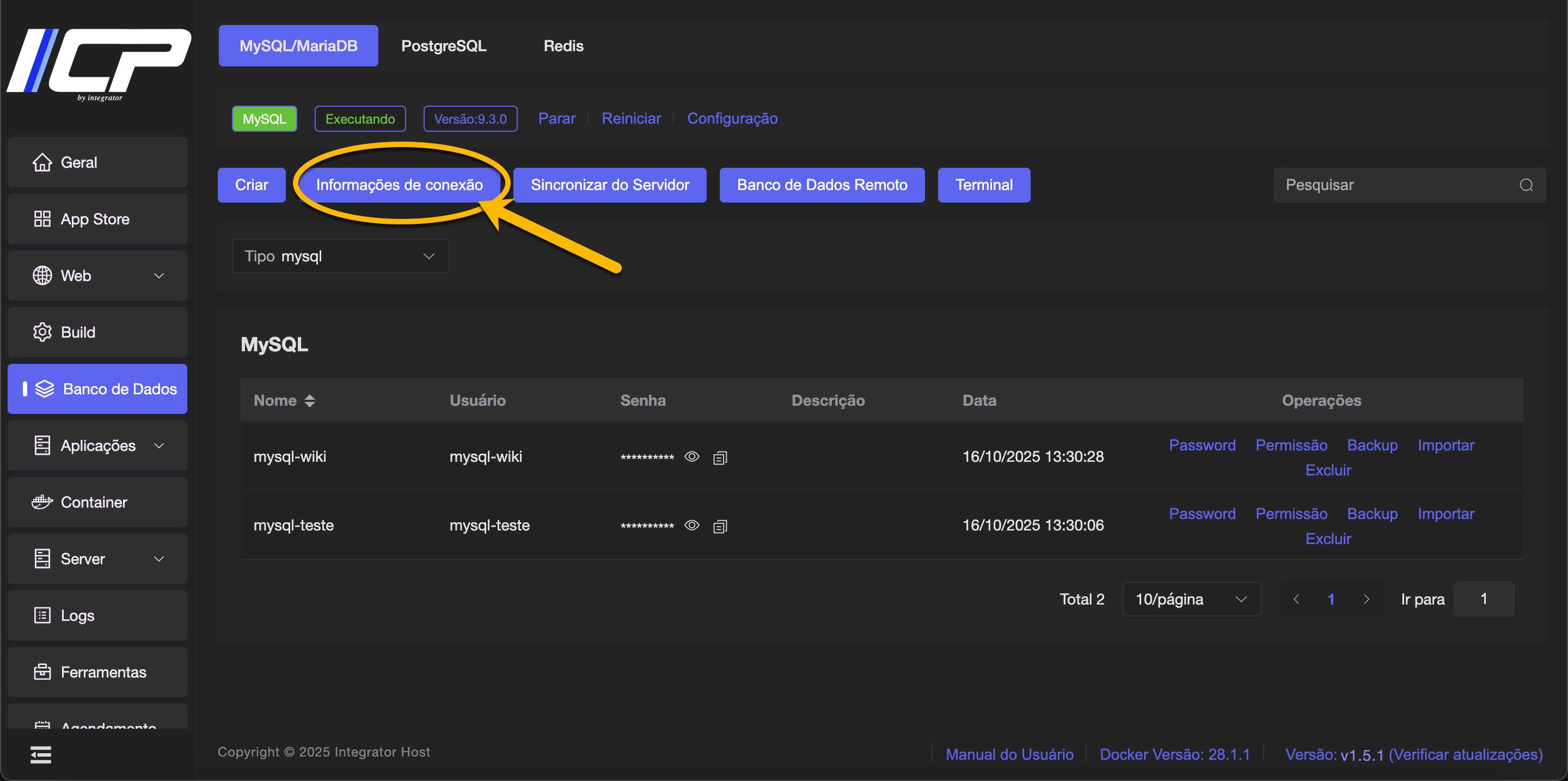The image size is (1568, 781).
Task: Toggle sorting on the Nome column
Action: point(309,400)
